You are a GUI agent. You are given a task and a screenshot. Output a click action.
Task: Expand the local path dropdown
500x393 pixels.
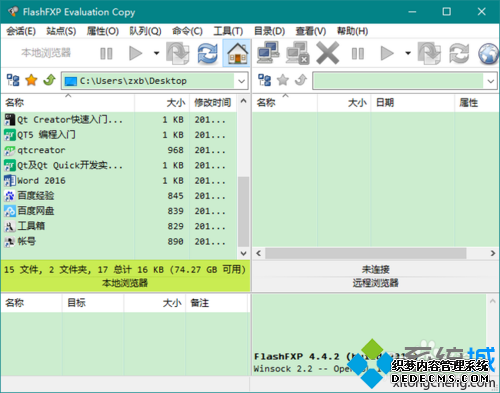tap(241, 81)
